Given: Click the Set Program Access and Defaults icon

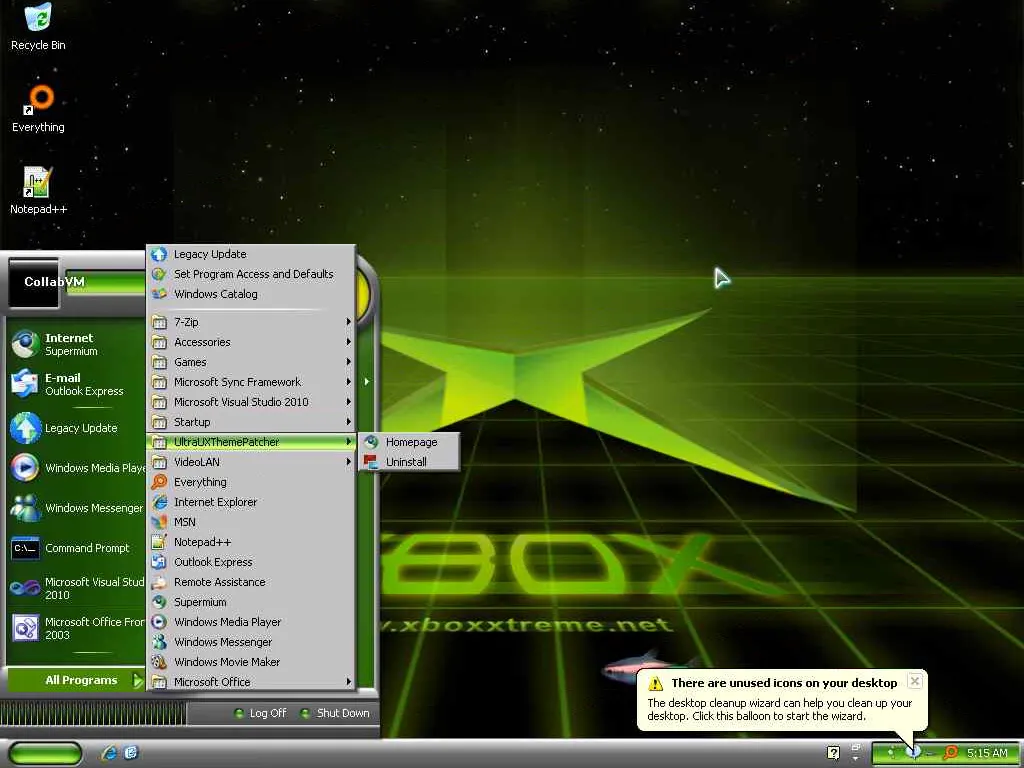Looking at the screenshot, I should [x=159, y=274].
